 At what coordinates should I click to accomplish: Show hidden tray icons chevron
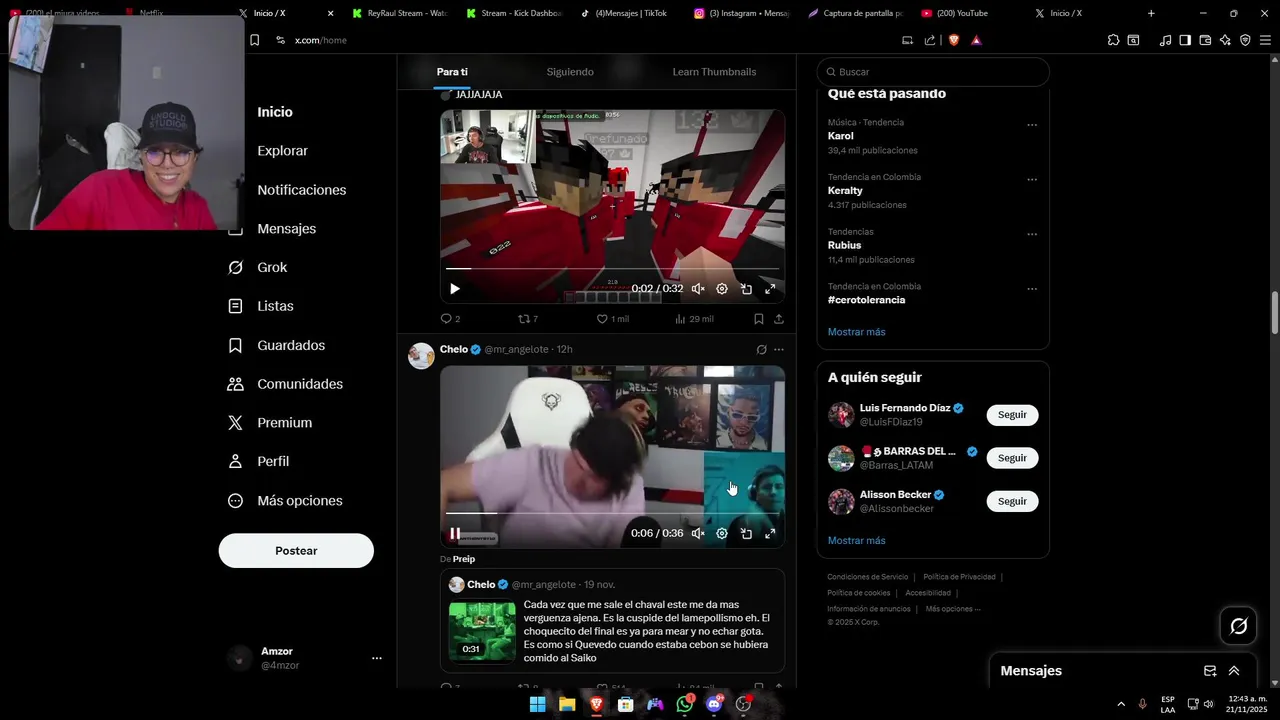pyautogui.click(x=1120, y=704)
